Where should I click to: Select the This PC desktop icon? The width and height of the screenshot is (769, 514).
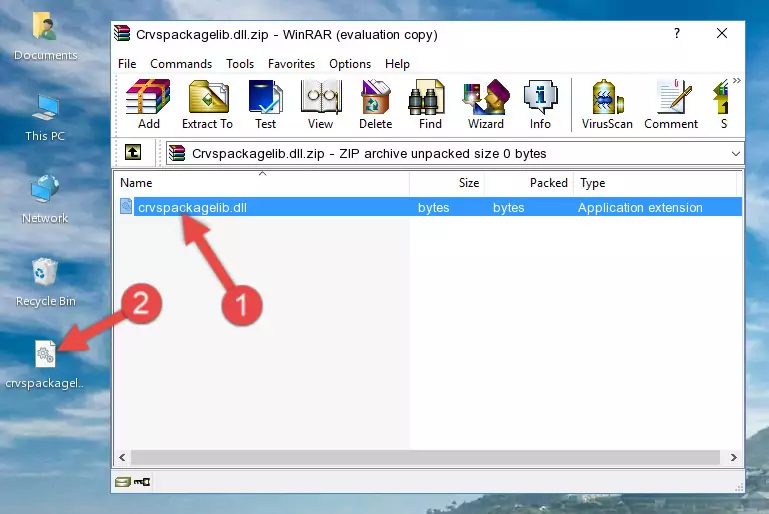tap(45, 118)
